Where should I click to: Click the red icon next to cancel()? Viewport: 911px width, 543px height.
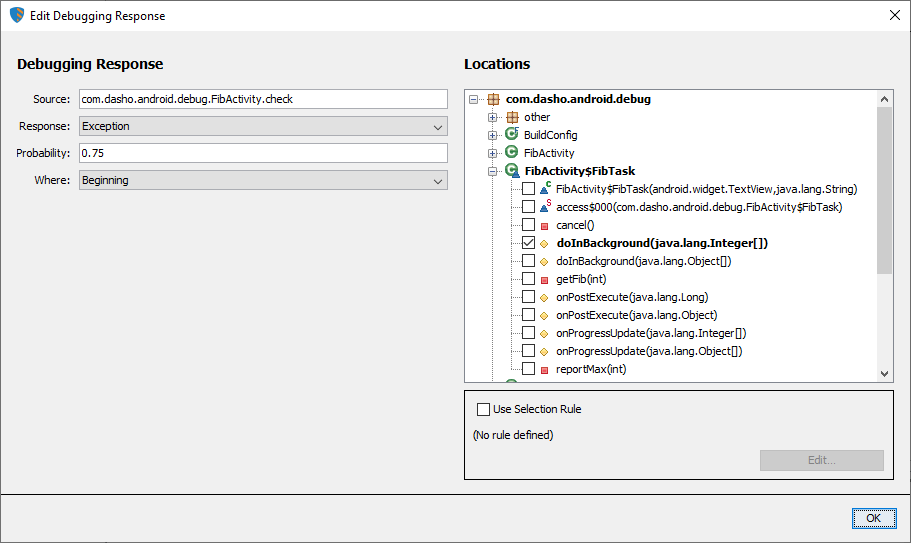tap(544, 226)
